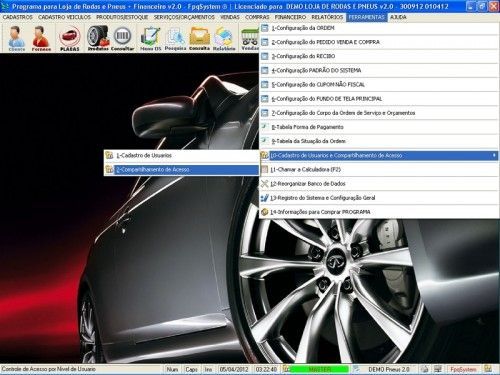Select 8-Tabela Forma de Pagamento
The width and height of the screenshot is (500, 375).
click(x=379, y=127)
